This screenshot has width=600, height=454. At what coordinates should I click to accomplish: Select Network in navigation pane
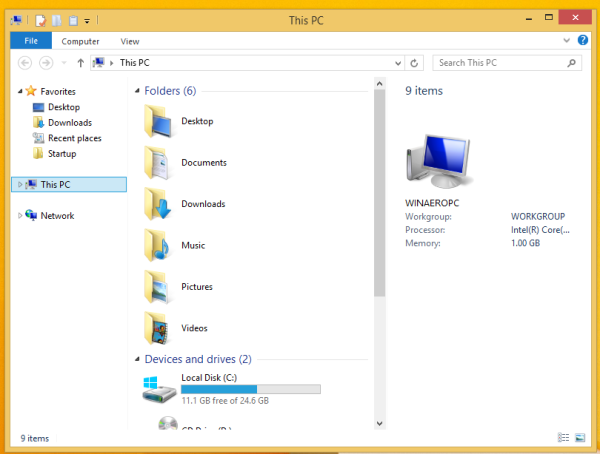[57, 216]
